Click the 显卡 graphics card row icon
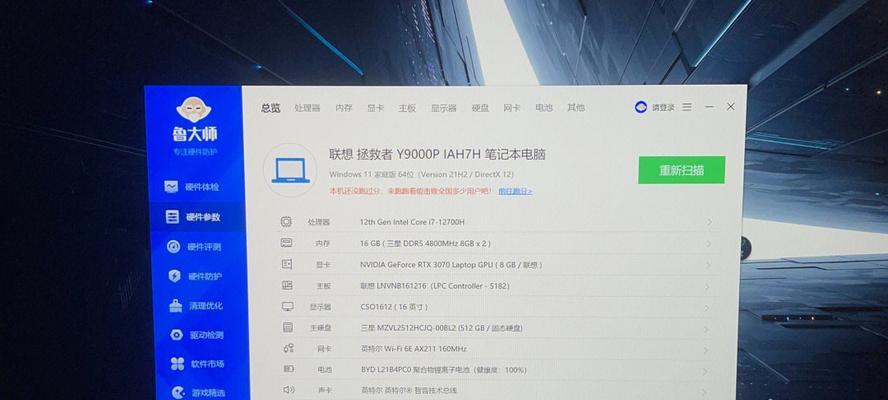Image resolution: width=888 pixels, height=400 pixels. 287,264
